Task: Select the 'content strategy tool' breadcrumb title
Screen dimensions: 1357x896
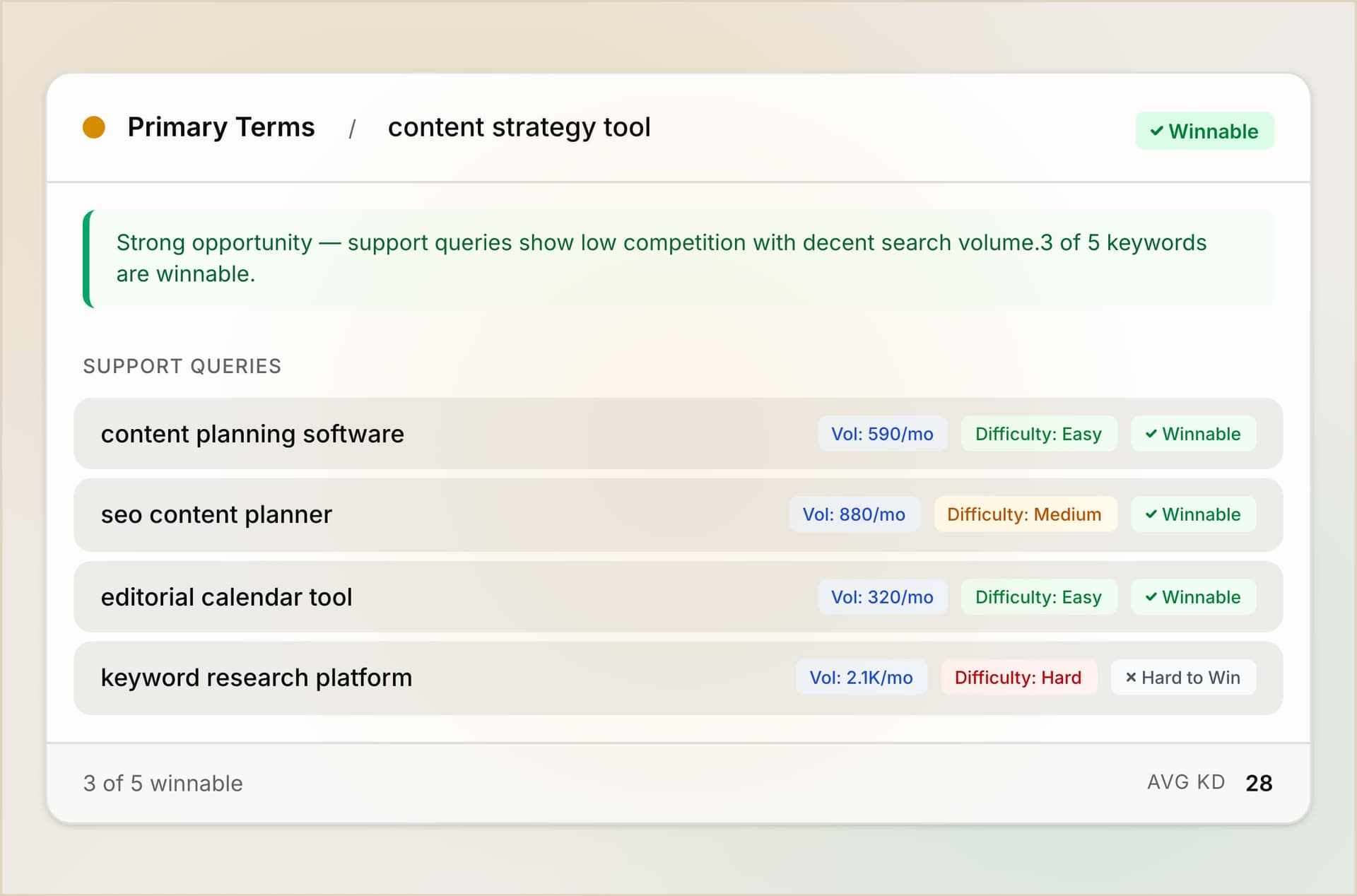Action: 519,128
